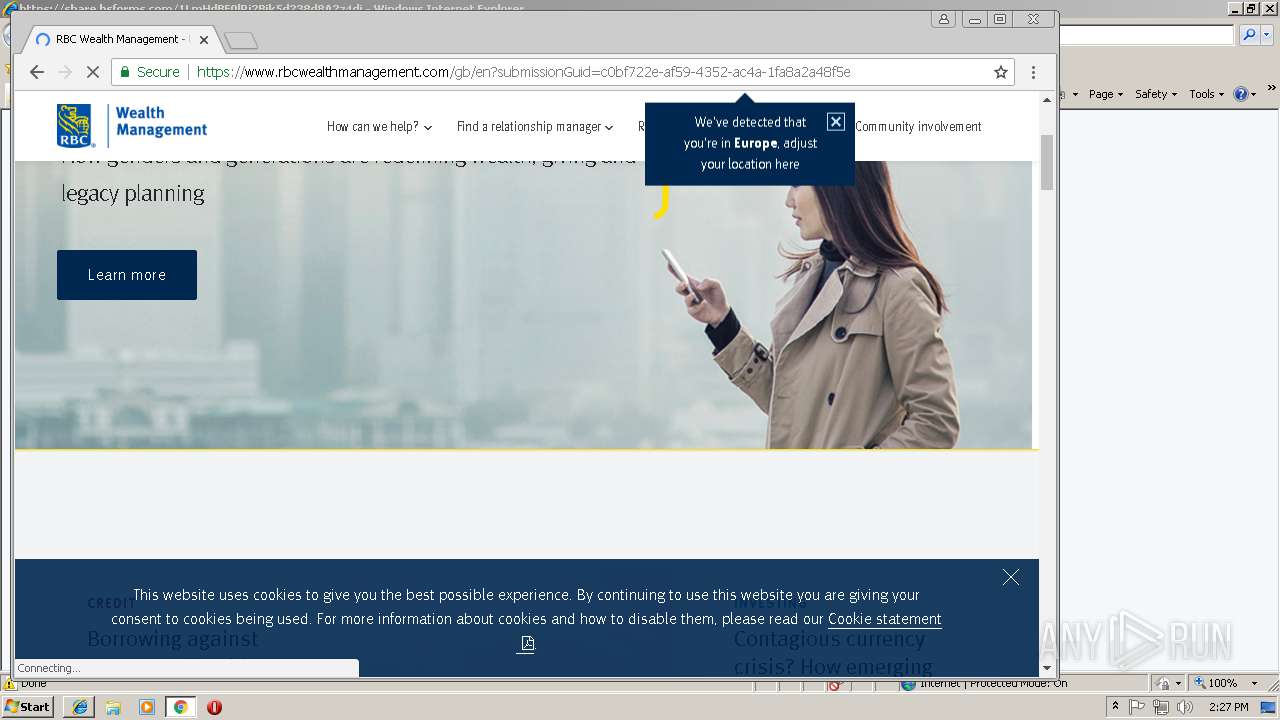Image resolution: width=1280 pixels, height=720 pixels.
Task: Click Internet Explorer search magnifier button
Action: (x=1248, y=35)
